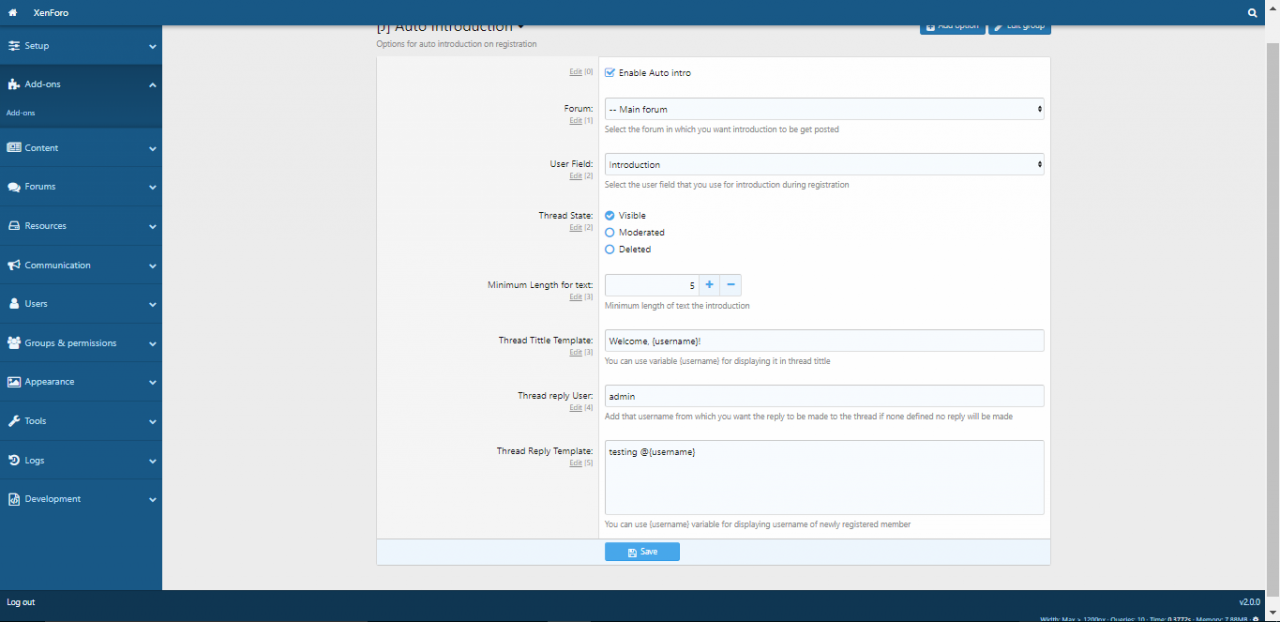
Task: Click the Logs history icon
Action: 14,461
